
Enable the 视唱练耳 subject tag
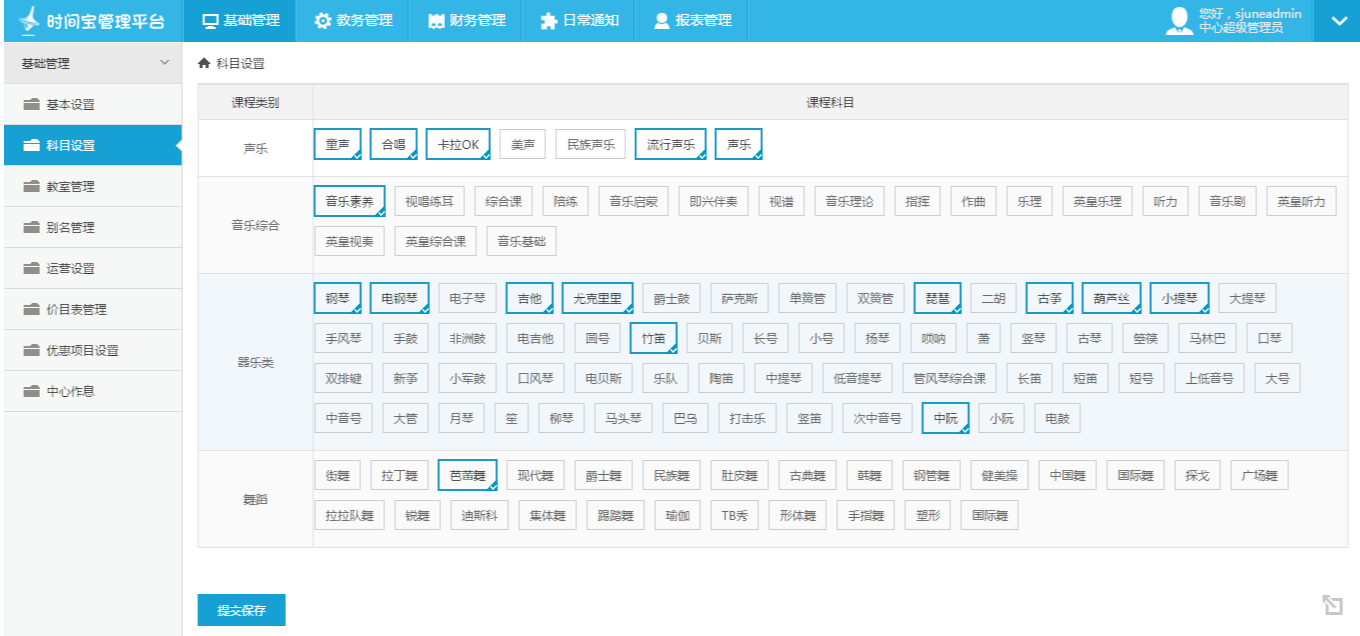[430, 201]
